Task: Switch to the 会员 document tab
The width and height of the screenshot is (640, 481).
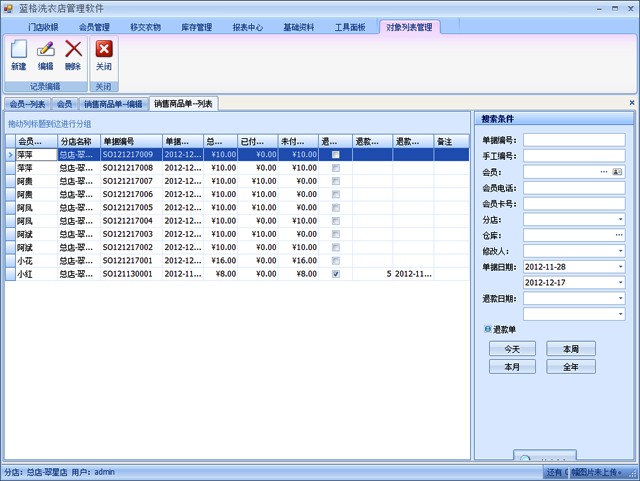Action: pos(64,104)
